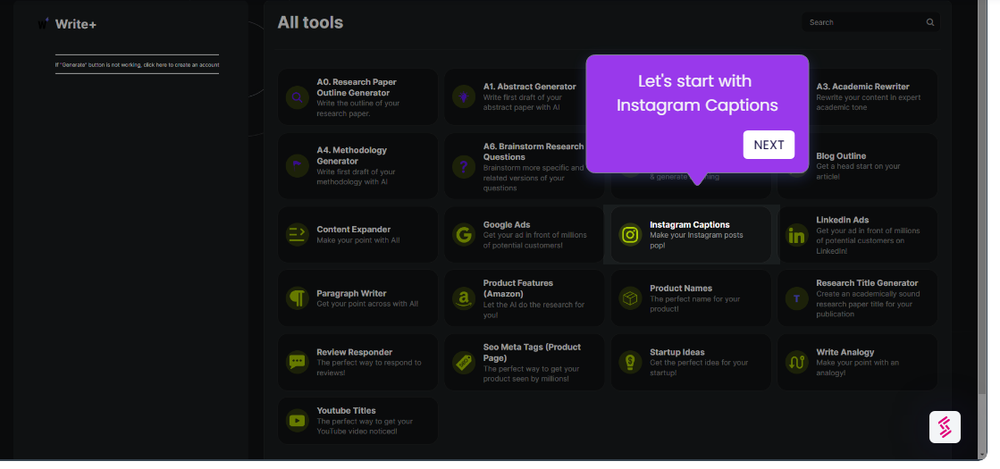This screenshot has width=1000, height=469.
Task: Click the Amazon icon on Product Features
Action: click(x=464, y=298)
